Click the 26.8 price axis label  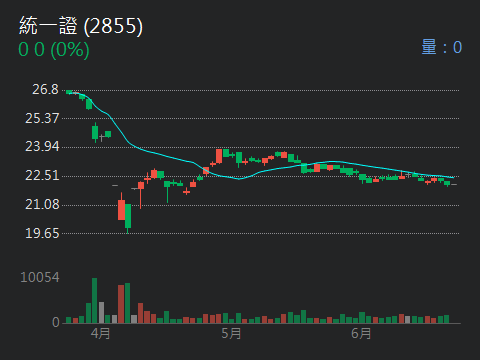pos(45,89)
